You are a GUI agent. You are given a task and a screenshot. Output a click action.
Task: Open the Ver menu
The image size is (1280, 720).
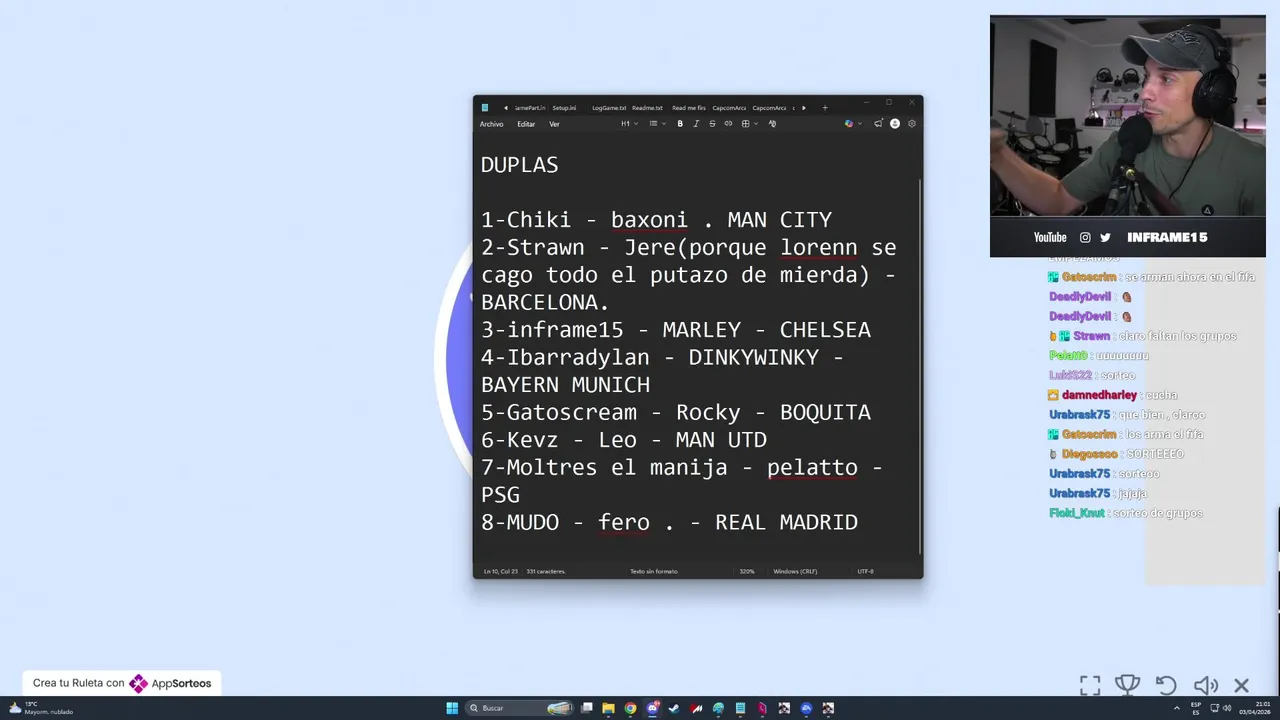554,124
